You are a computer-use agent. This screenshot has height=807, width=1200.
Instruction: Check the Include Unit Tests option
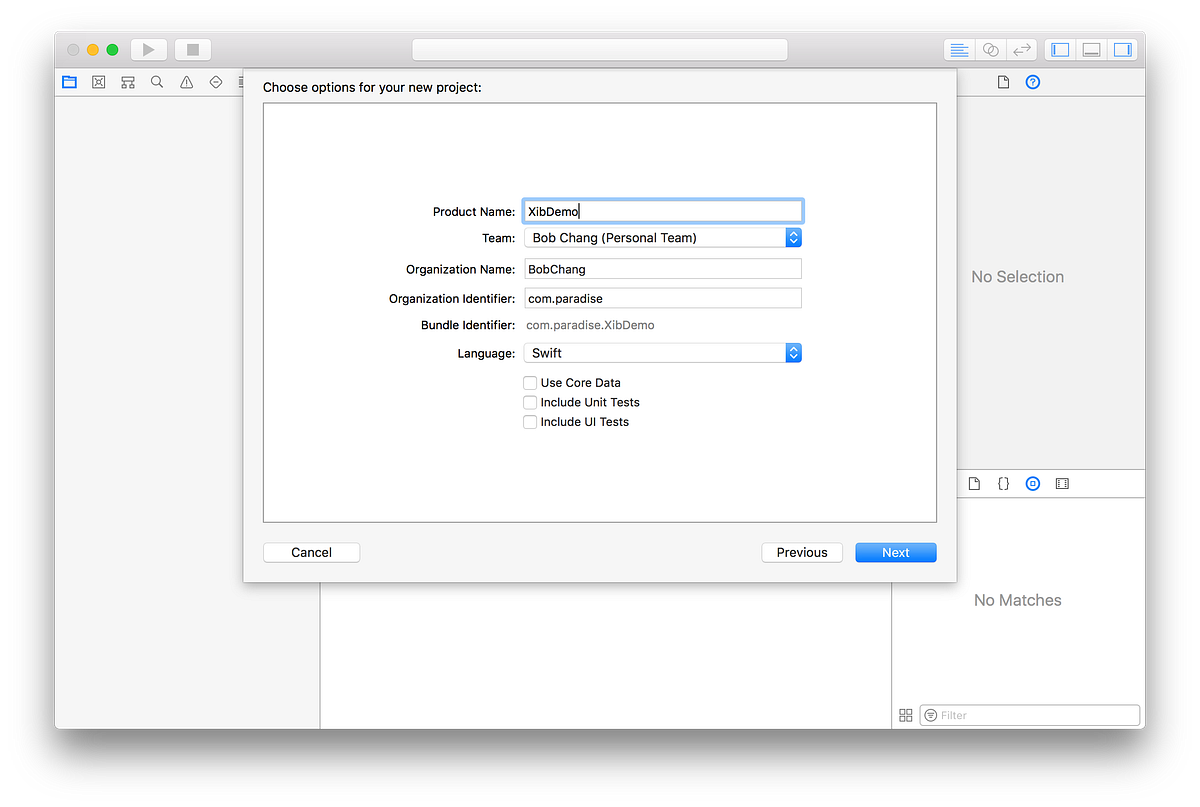click(530, 402)
